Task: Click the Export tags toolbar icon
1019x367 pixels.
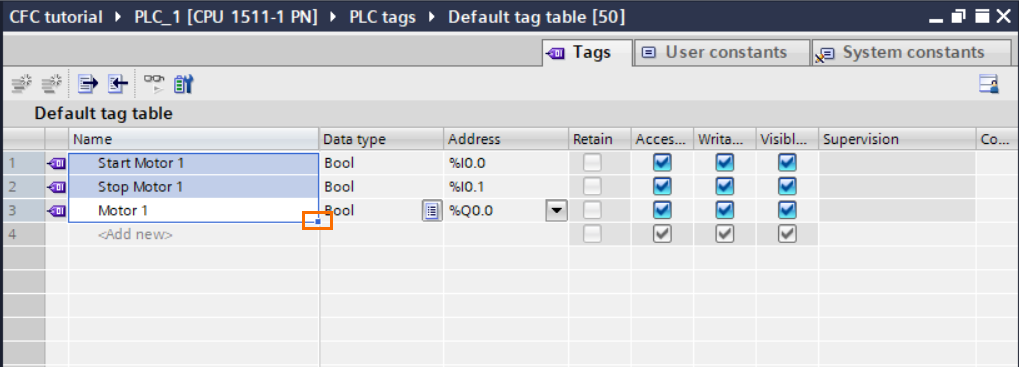Action: [88, 84]
